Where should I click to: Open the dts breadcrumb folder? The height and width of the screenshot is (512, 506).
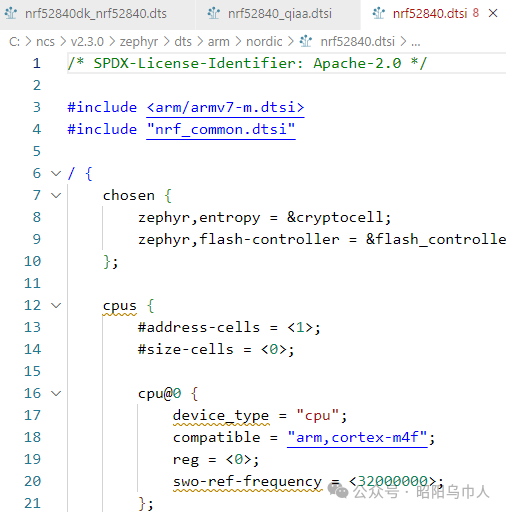click(183, 42)
